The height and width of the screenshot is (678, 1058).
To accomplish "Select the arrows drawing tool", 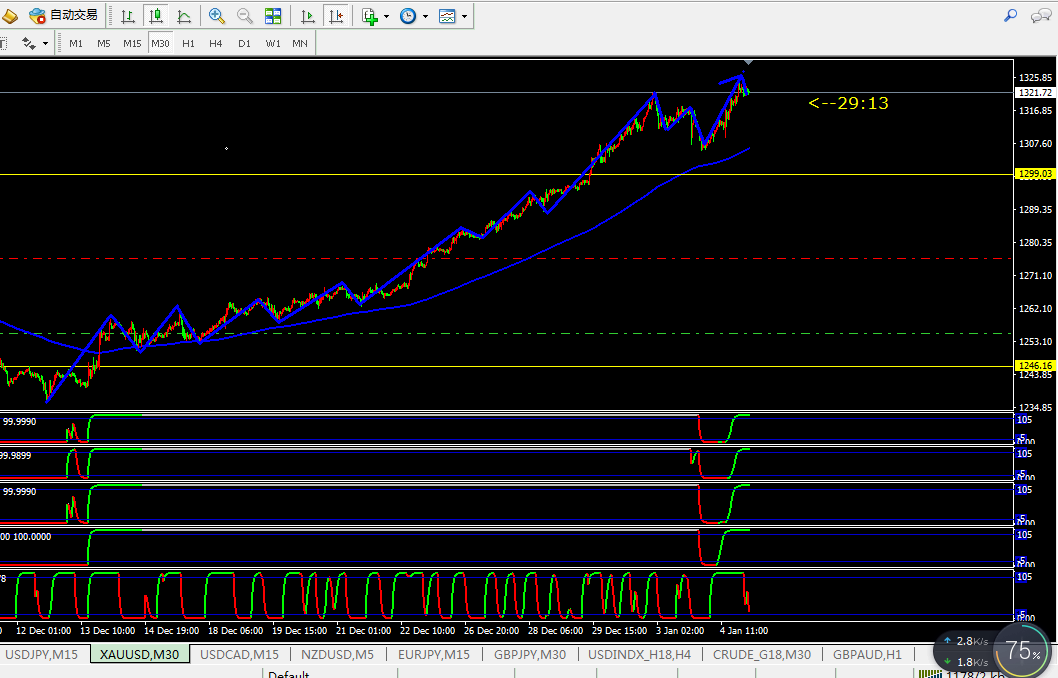I will [x=28, y=43].
